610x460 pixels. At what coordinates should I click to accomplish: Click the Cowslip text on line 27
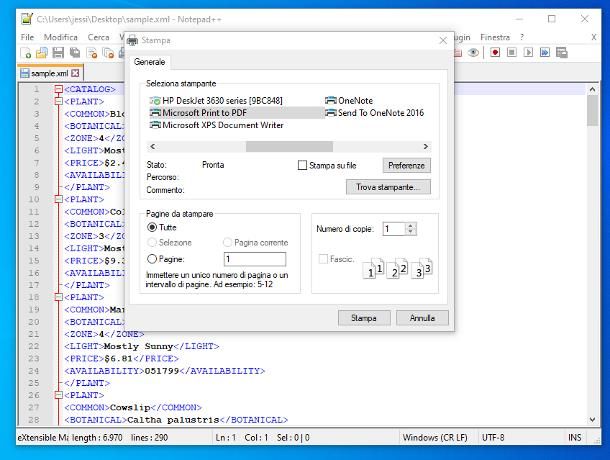(x=130, y=407)
